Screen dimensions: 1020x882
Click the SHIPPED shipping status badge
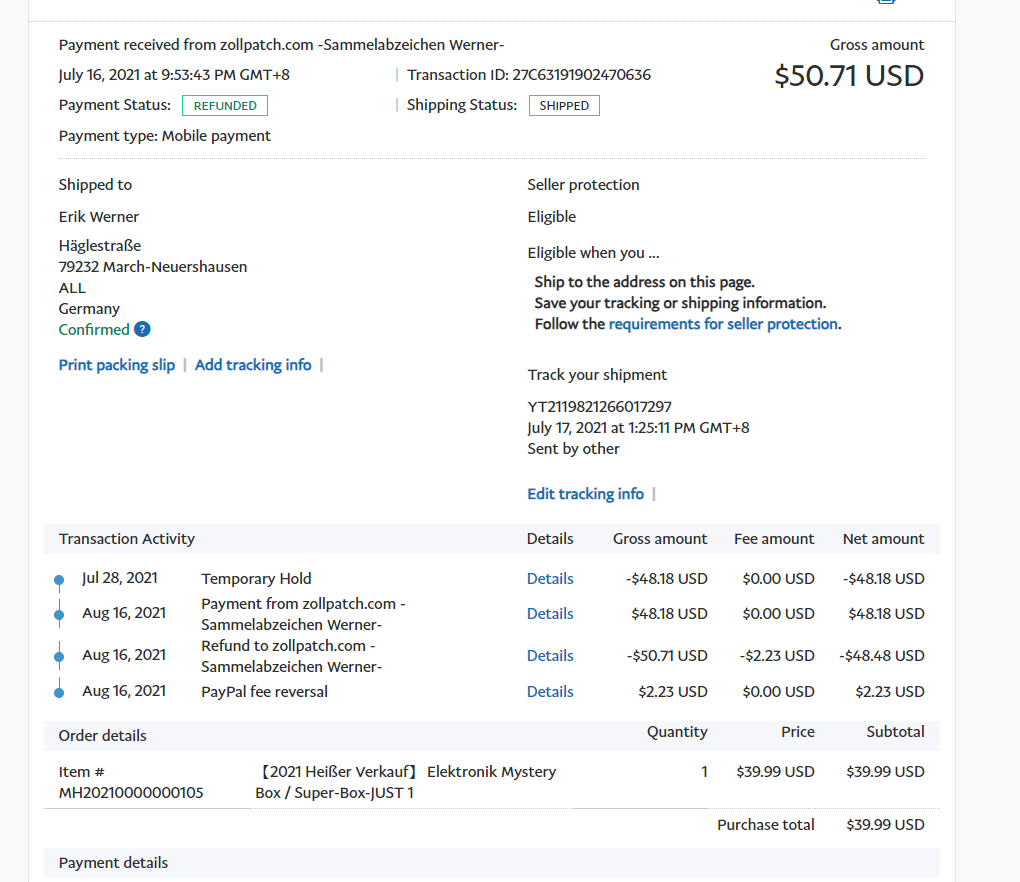pos(564,106)
